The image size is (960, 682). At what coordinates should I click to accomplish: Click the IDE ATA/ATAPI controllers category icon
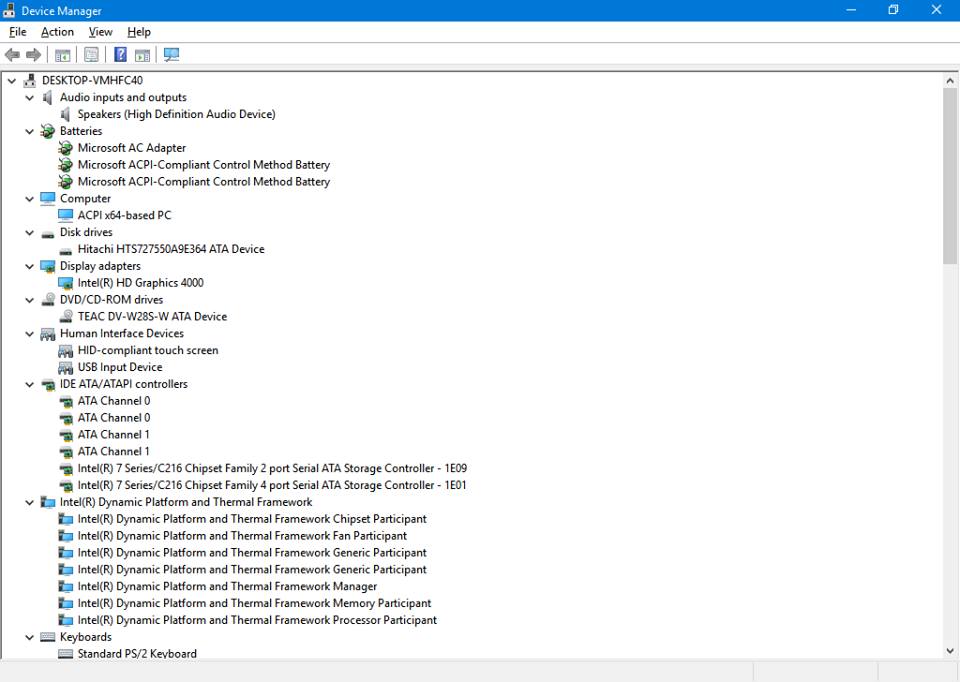[x=48, y=384]
